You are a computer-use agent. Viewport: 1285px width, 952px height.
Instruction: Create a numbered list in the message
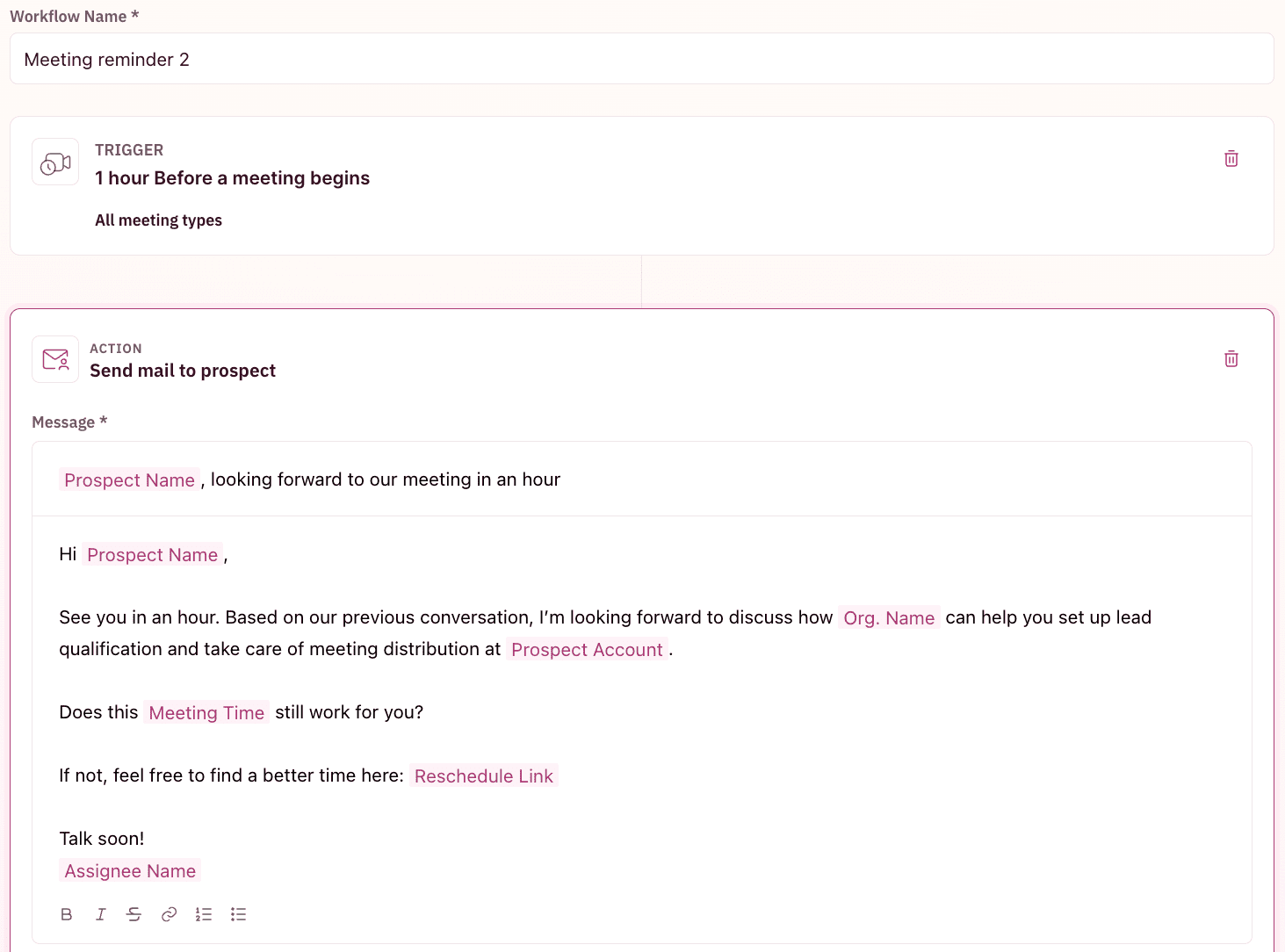tap(203, 914)
